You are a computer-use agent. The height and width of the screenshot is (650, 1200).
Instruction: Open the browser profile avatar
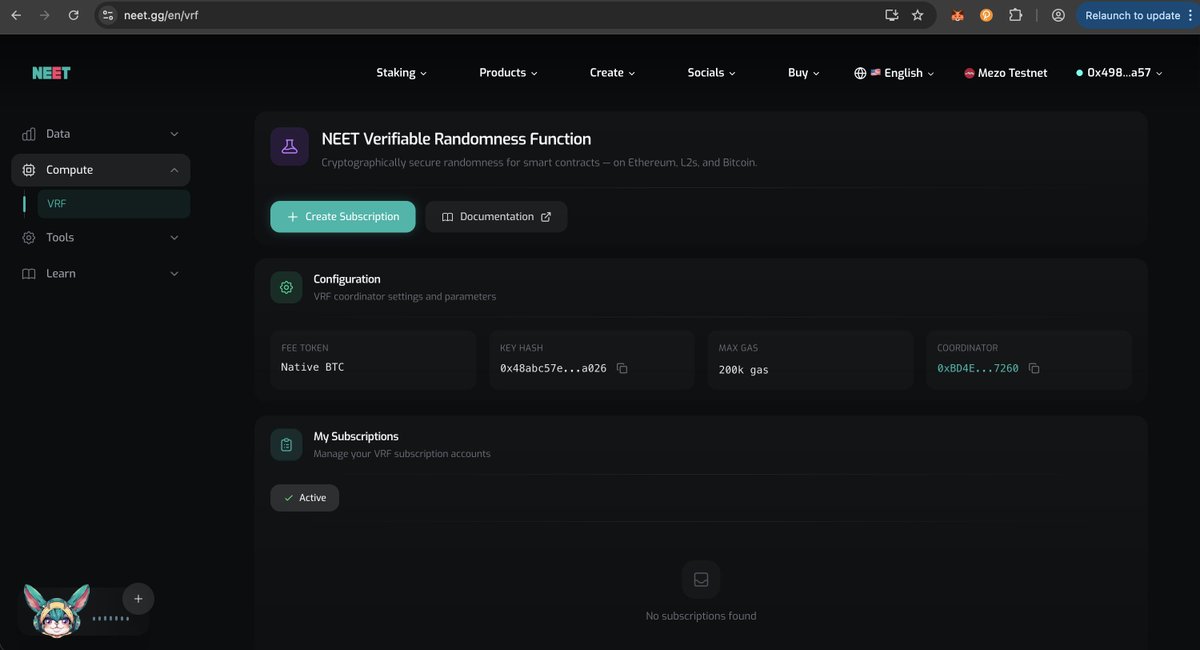(x=1058, y=15)
